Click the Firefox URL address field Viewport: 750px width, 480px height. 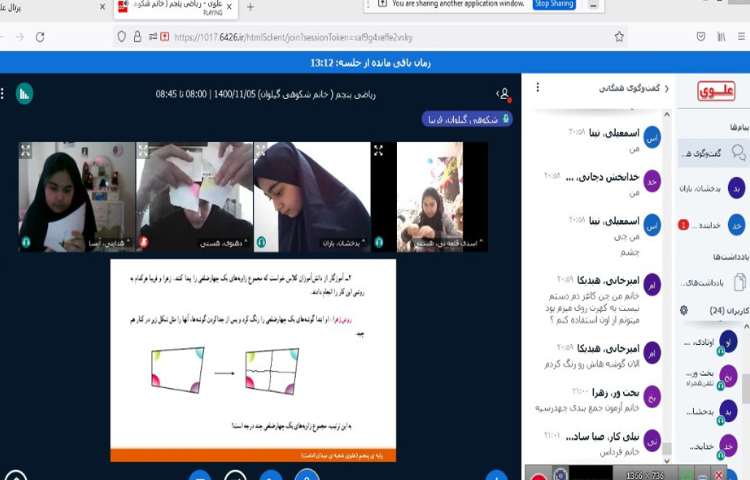371,37
